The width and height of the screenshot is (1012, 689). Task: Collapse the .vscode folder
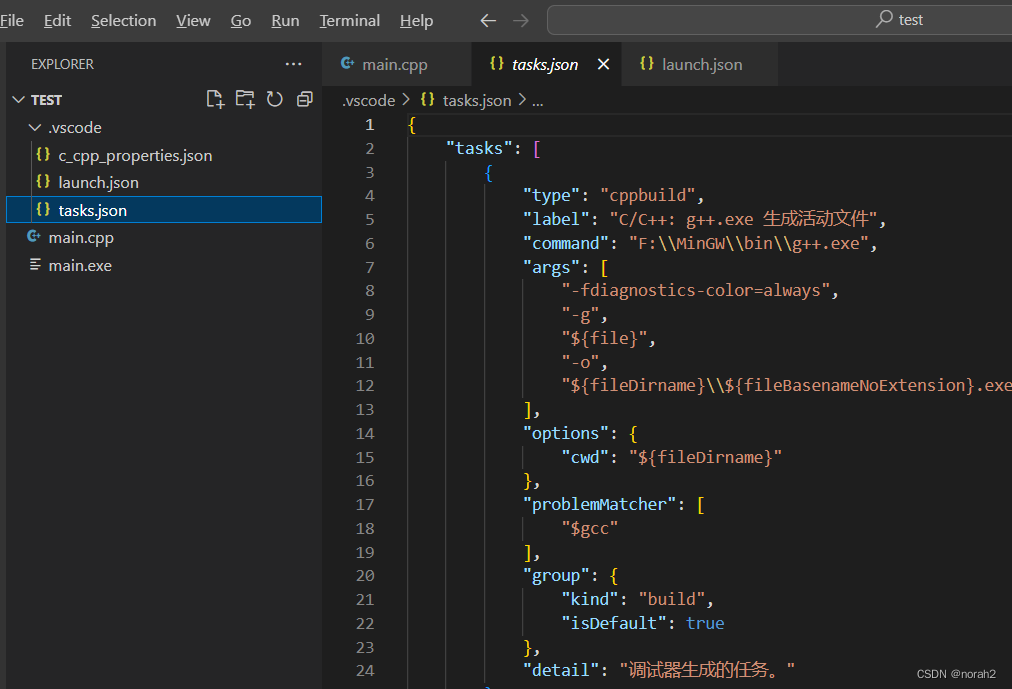[35, 128]
